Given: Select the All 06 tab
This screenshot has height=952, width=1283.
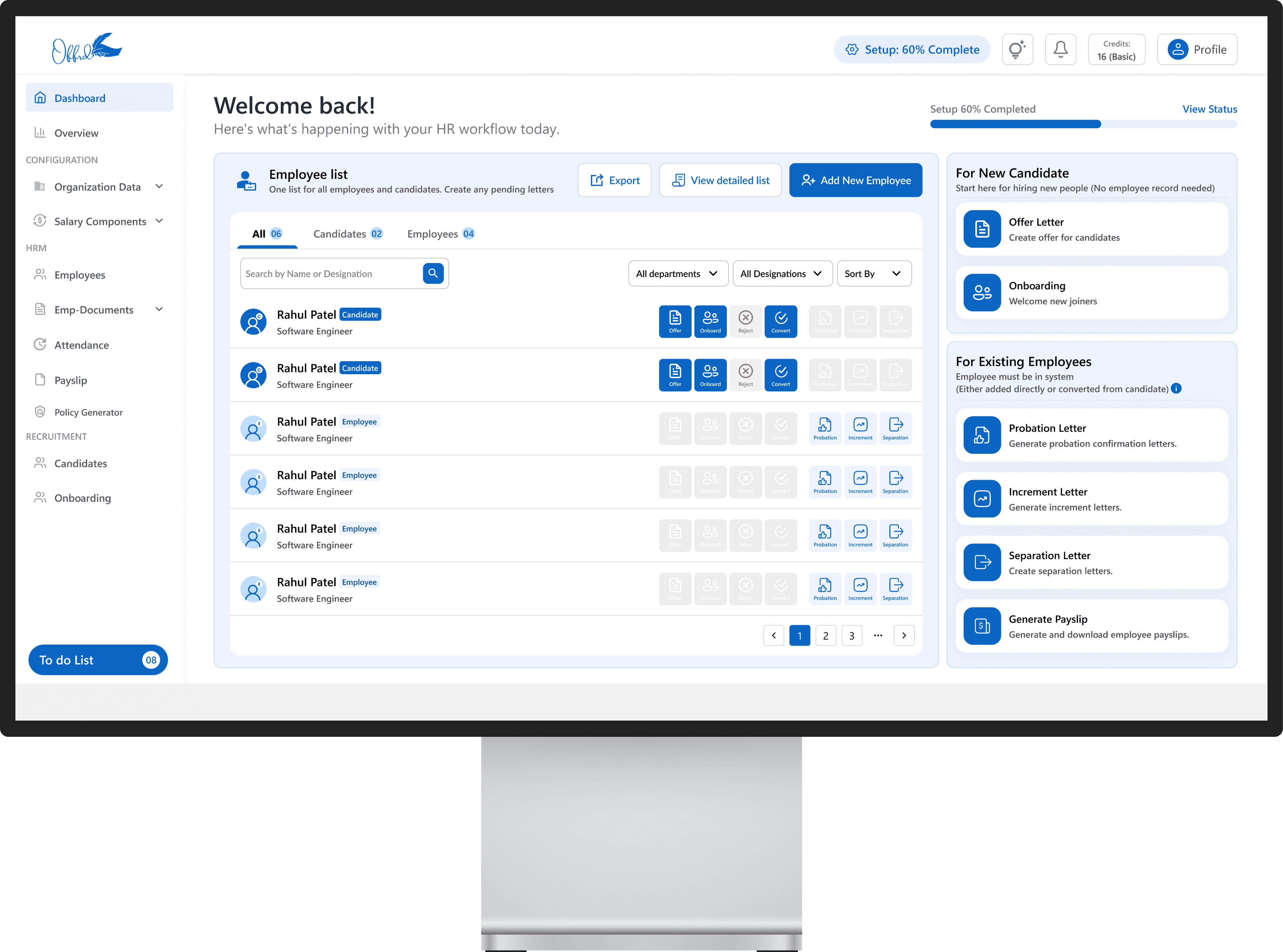Looking at the screenshot, I should 267,234.
